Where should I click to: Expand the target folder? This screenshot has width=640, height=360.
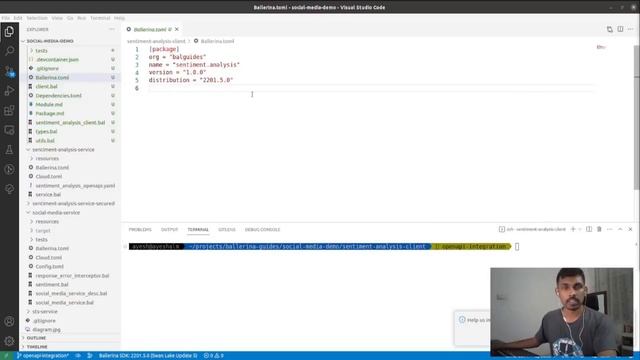(43, 231)
